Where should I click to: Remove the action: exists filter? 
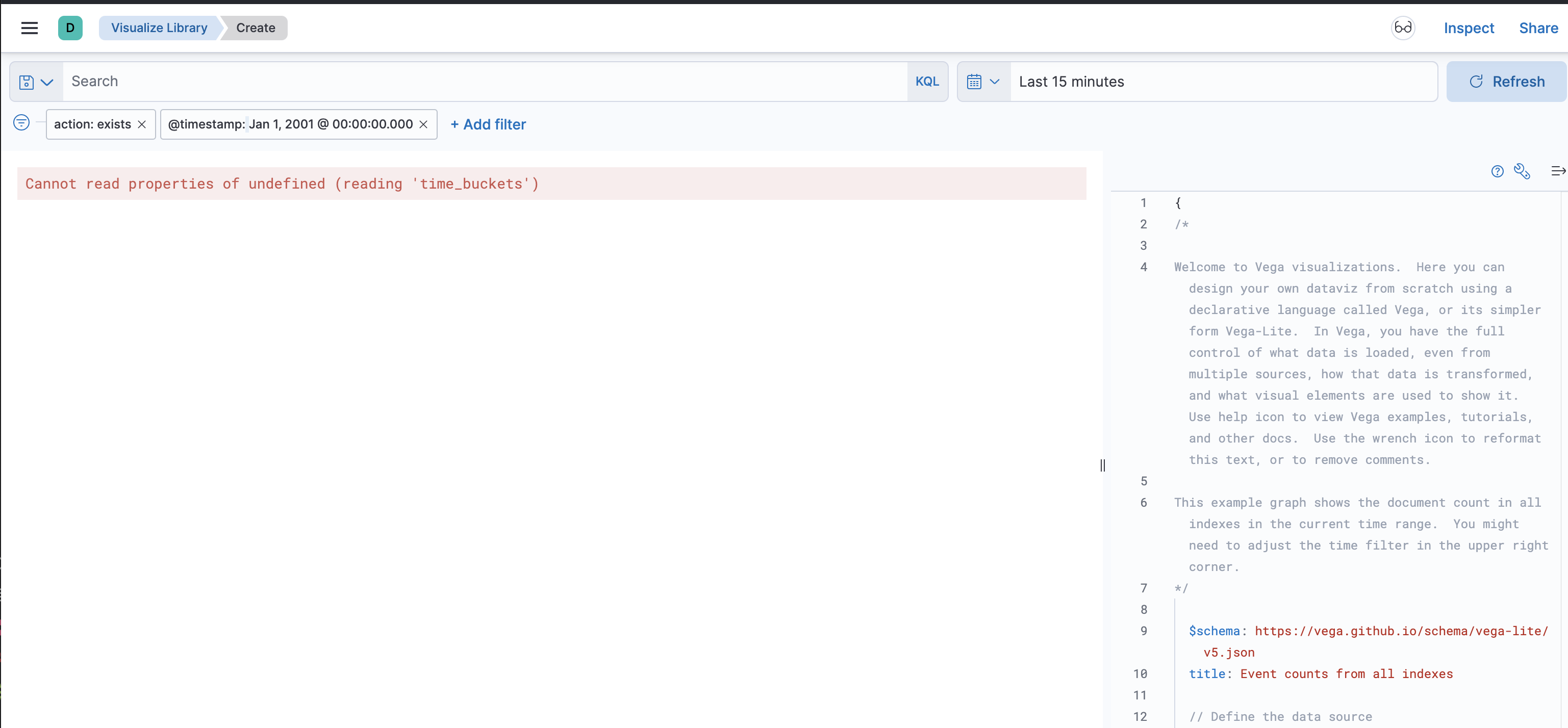pos(142,125)
